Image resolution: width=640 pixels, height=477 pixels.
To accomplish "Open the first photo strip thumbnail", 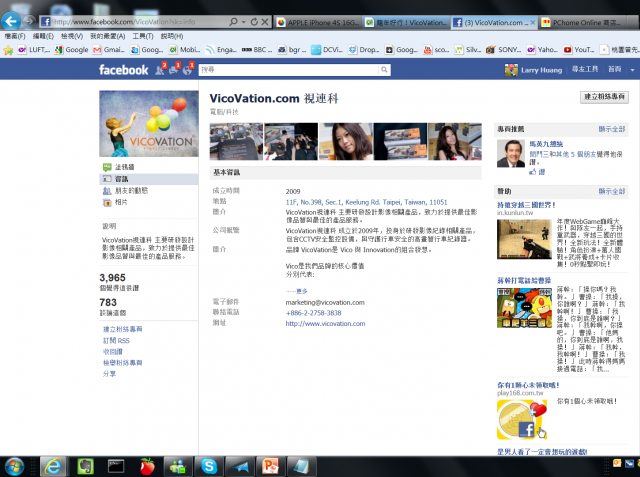I will pyautogui.click(x=236, y=141).
